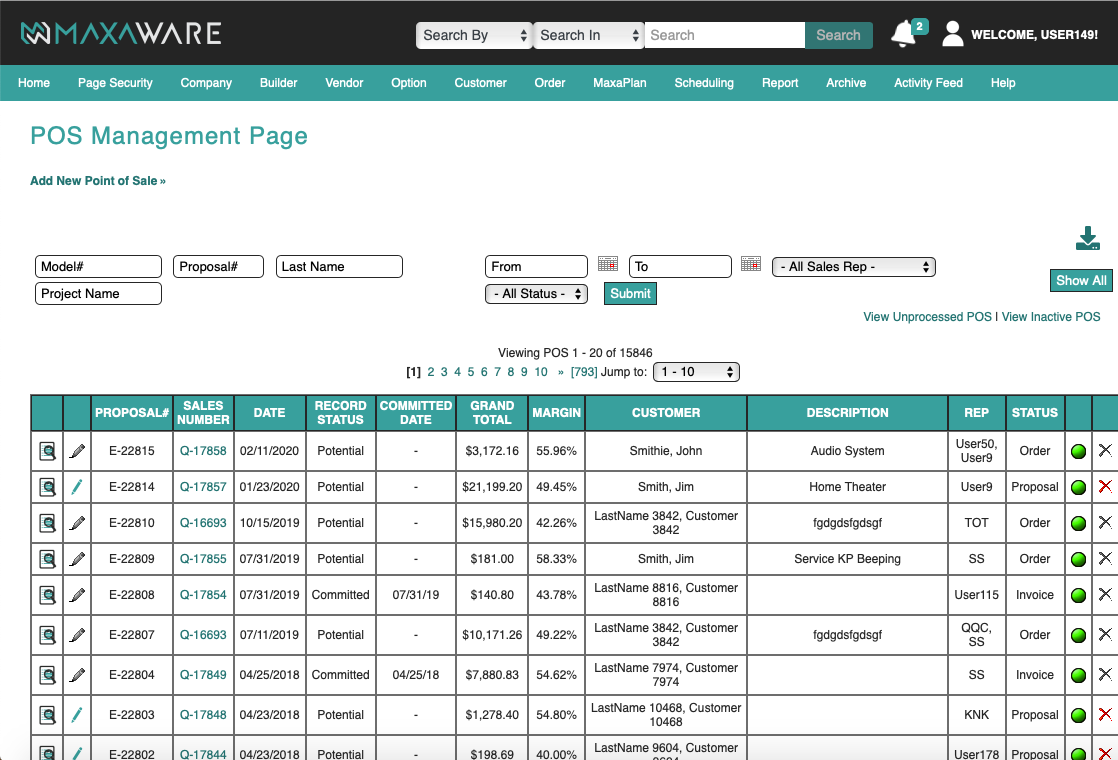
Task: Edit pencil icon for proposal E-22808
Action: 77,595
